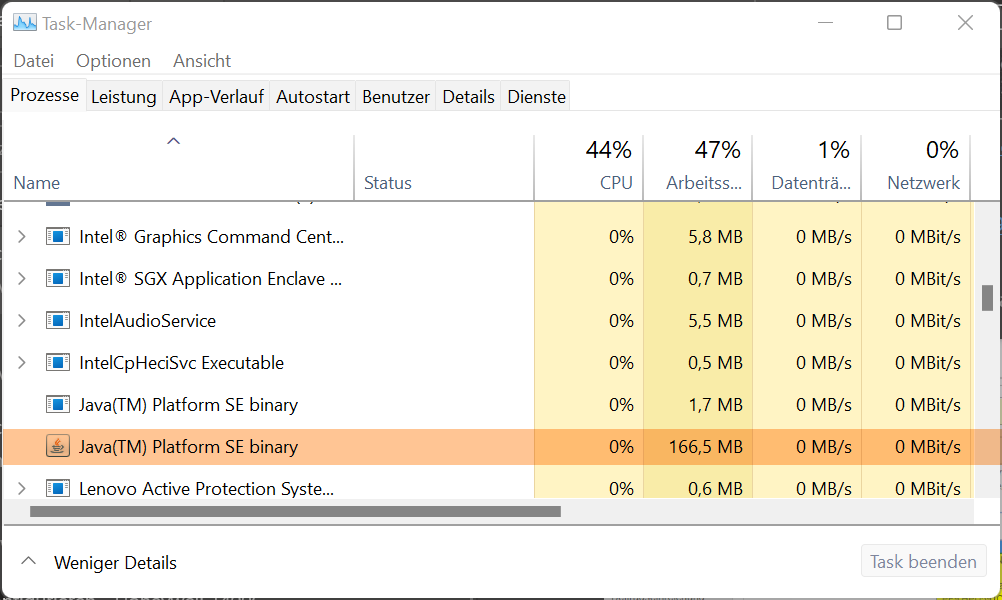Screen dimensions: 1002x600
Task: Expand the Intel Graphics Command Center group
Action: [22, 237]
